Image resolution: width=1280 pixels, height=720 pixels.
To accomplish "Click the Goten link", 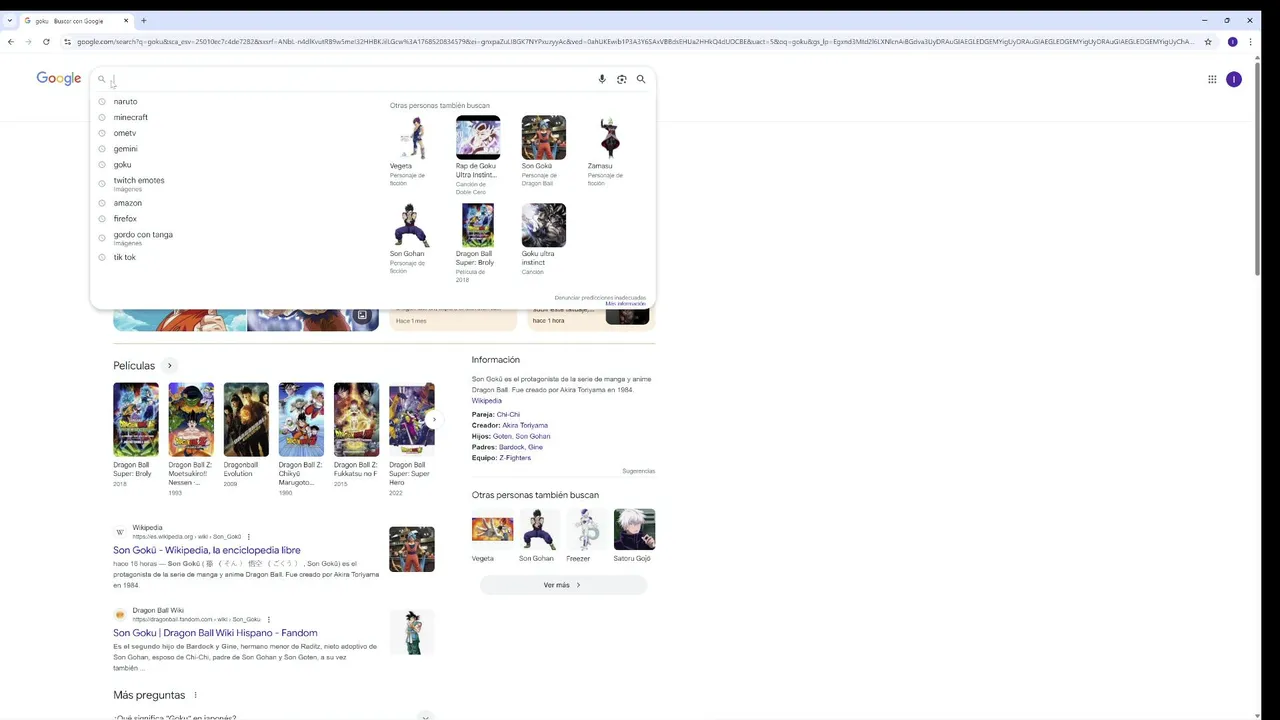I will (x=502, y=436).
